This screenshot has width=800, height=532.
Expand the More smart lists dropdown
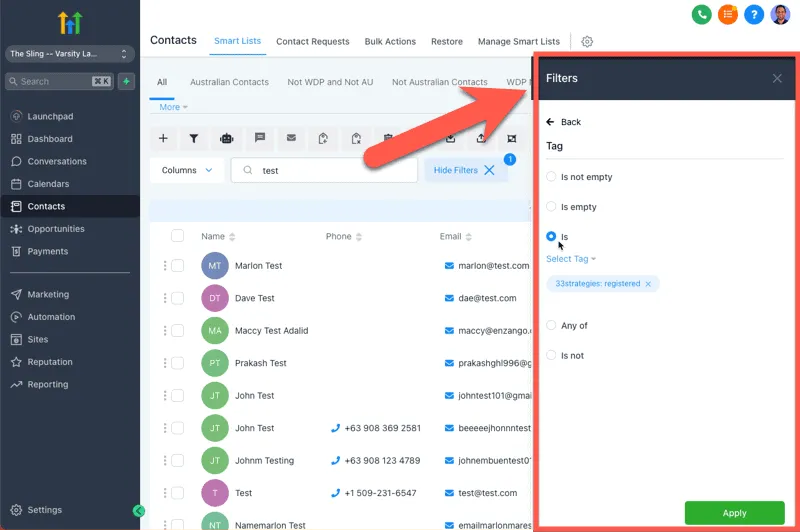coord(173,107)
